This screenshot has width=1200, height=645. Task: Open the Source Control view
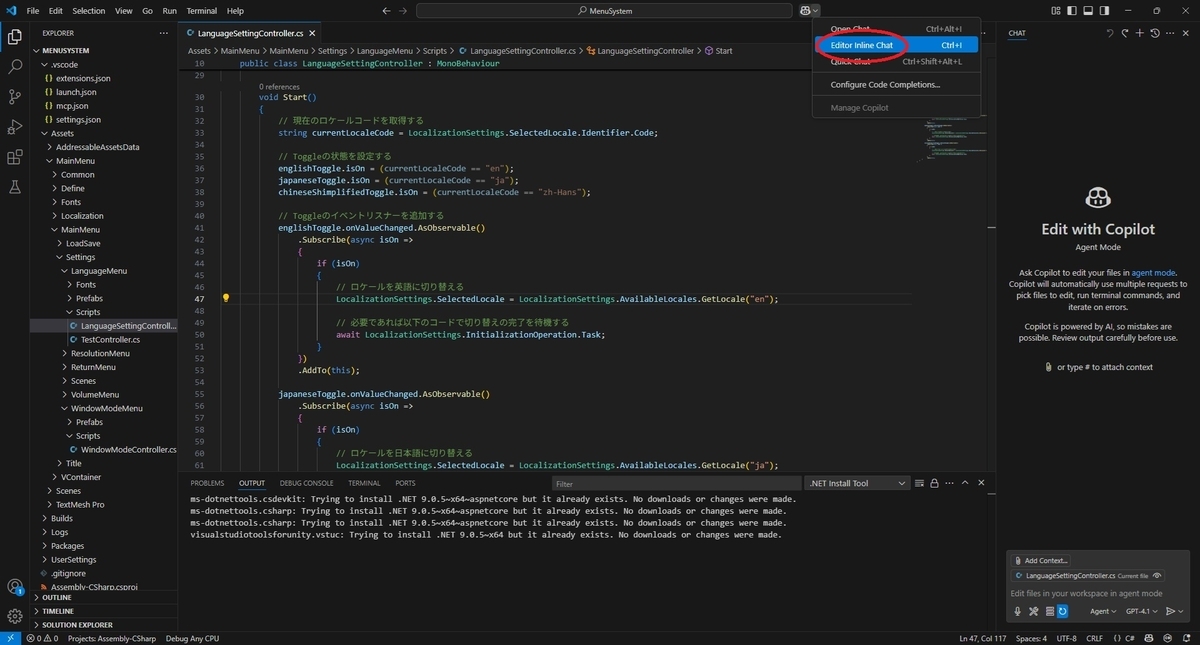click(15, 97)
